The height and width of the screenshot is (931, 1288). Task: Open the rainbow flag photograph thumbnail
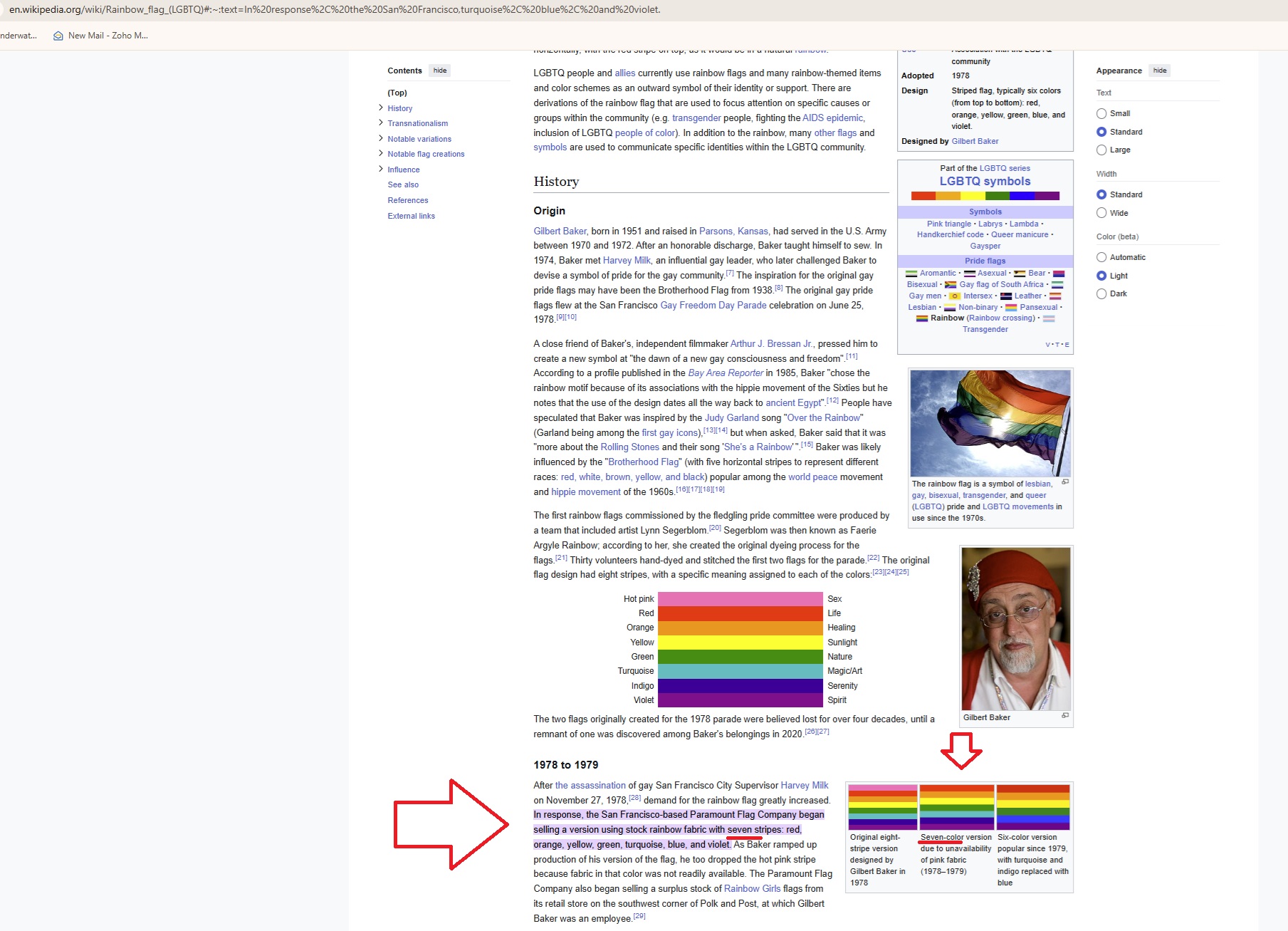coord(990,423)
